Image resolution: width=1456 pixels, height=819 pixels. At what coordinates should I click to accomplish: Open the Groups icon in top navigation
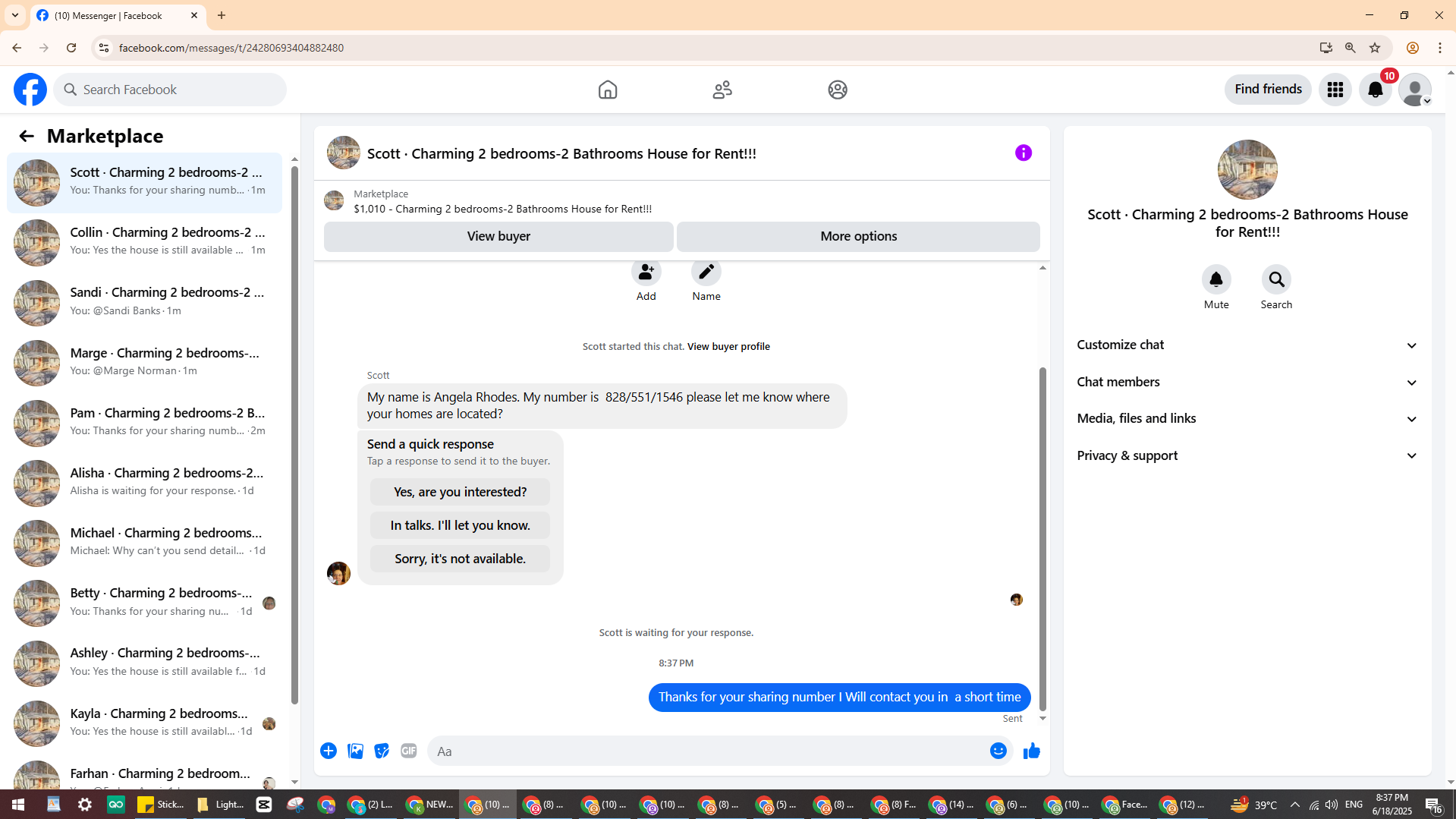[x=838, y=90]
